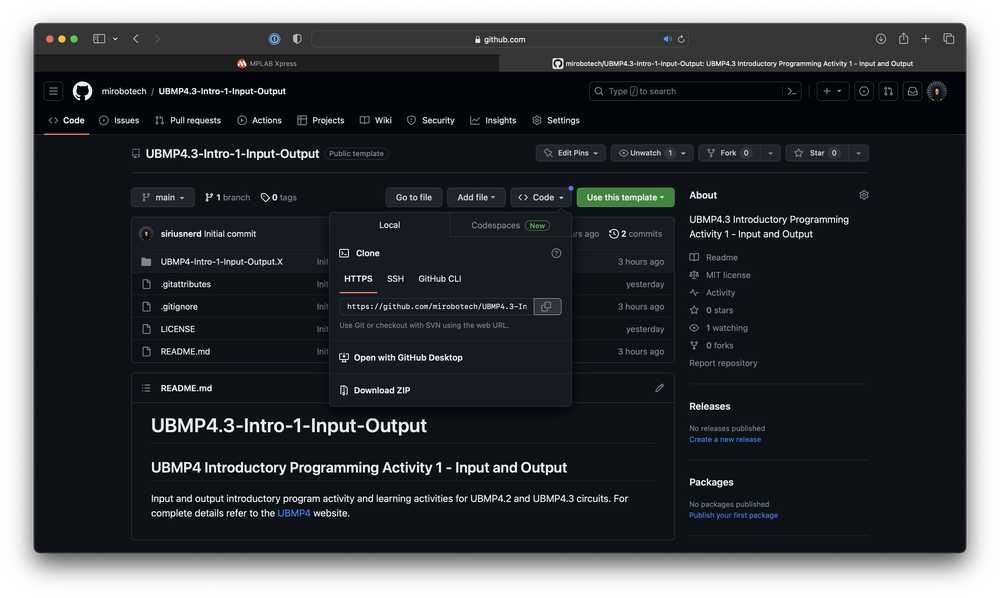Open the main branch dropdown
Screen dimensions: 1000x598
point(163,198)
